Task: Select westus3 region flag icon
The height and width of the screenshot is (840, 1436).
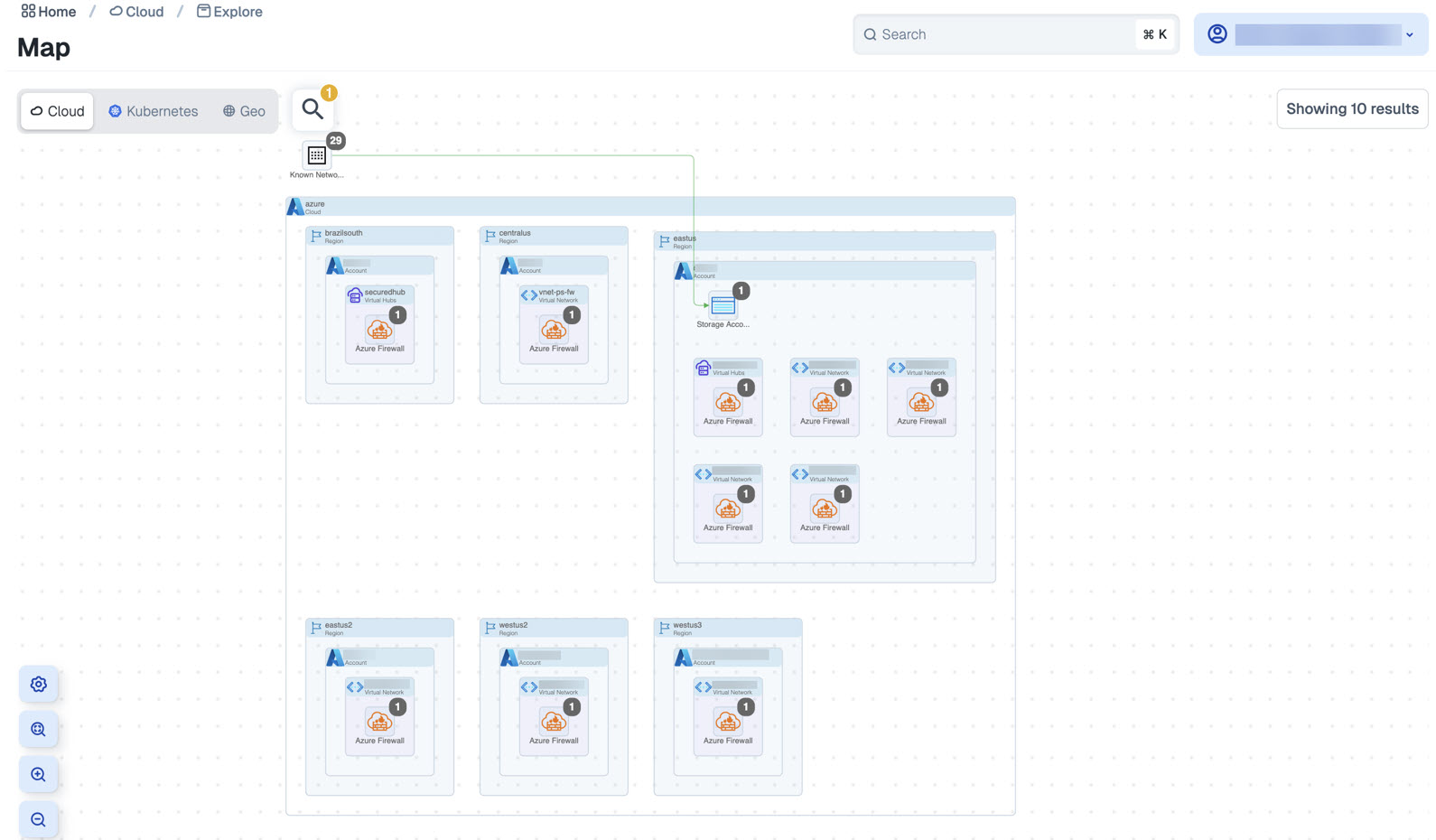Action: (x=664, y=628)
